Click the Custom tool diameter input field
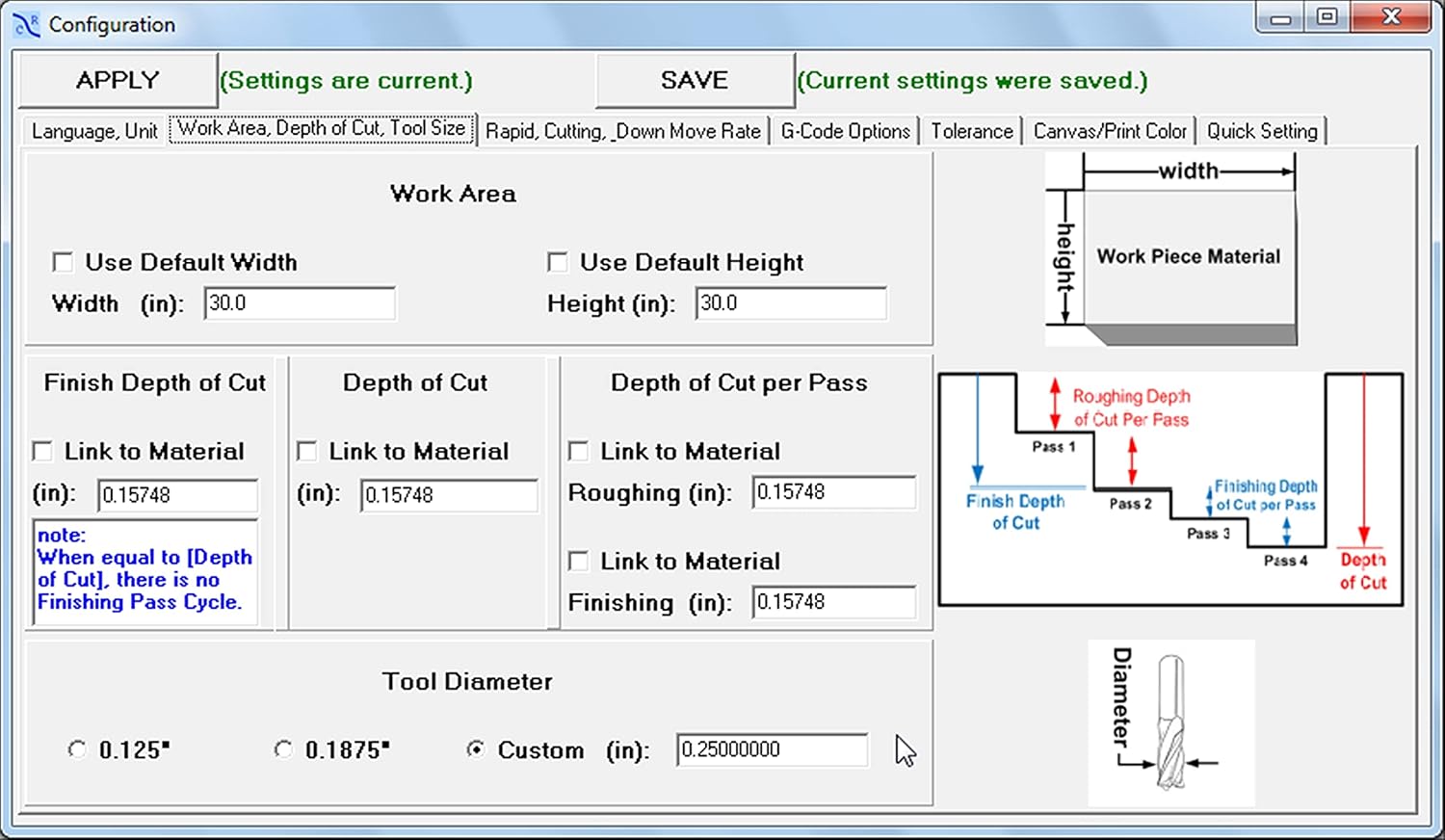This screenshot has height=840, width=1445. coord(773,749)
